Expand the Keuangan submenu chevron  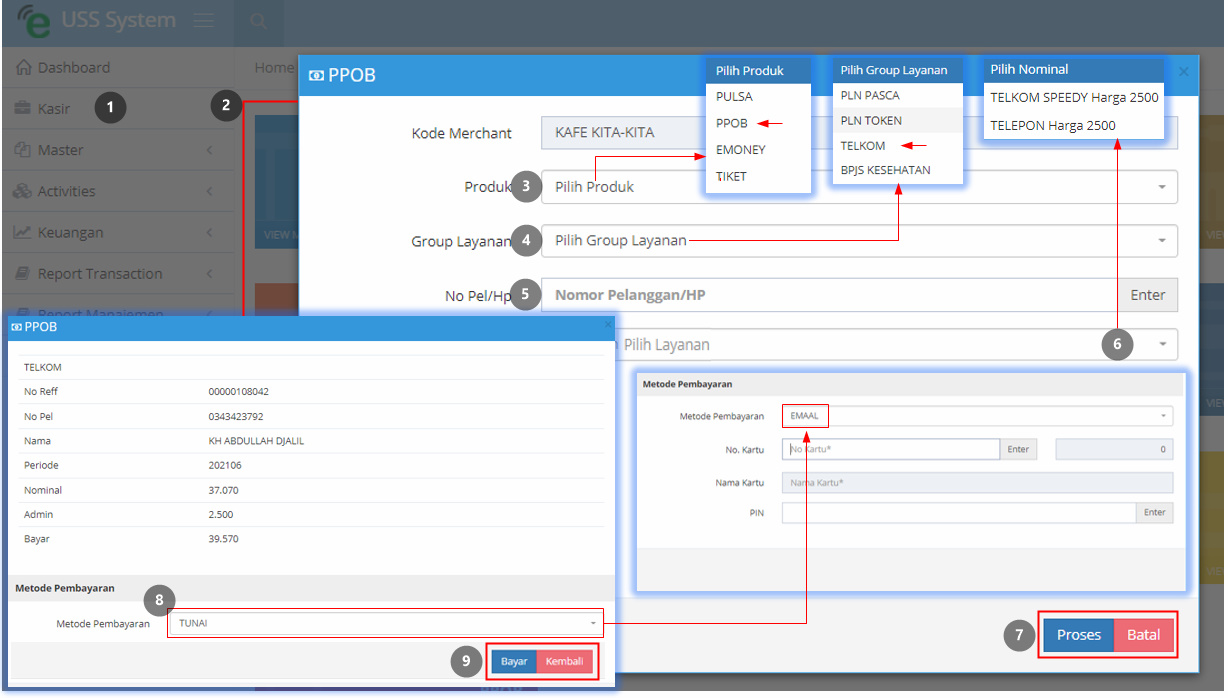210,232
